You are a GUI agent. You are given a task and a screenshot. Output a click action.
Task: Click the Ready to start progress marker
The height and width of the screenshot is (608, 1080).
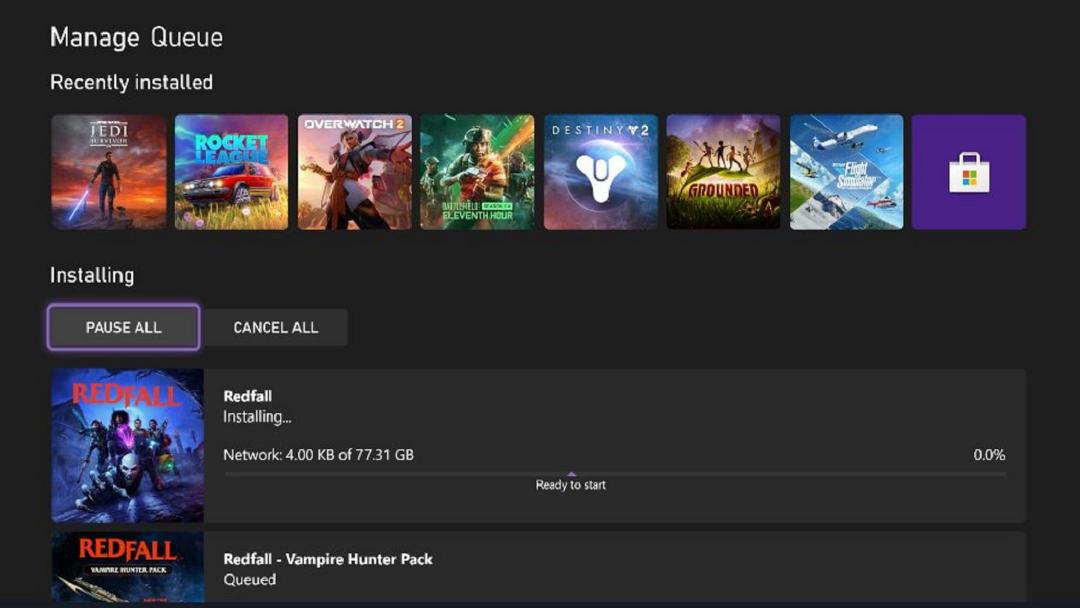571,485
